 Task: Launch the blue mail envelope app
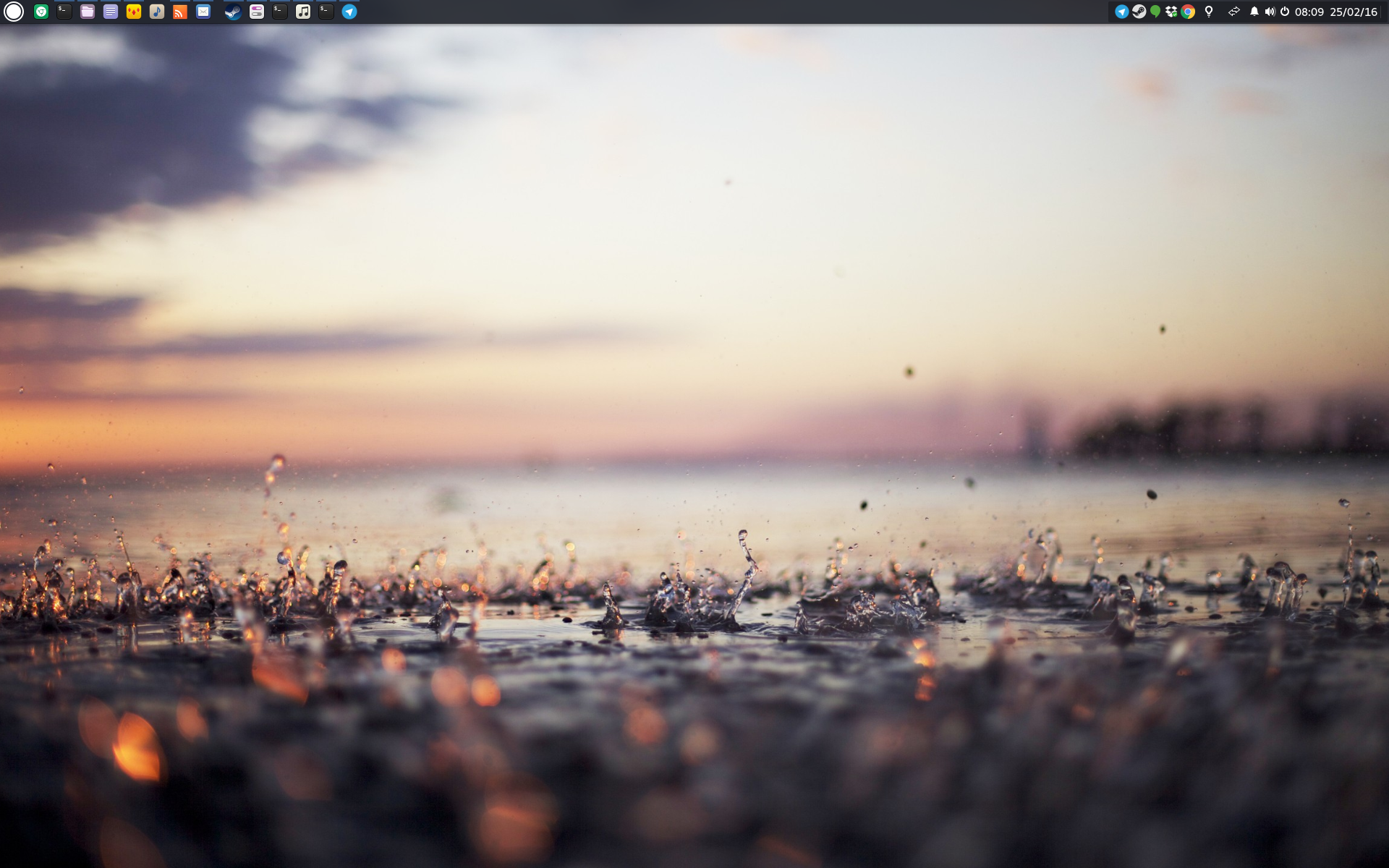[203, 12]
